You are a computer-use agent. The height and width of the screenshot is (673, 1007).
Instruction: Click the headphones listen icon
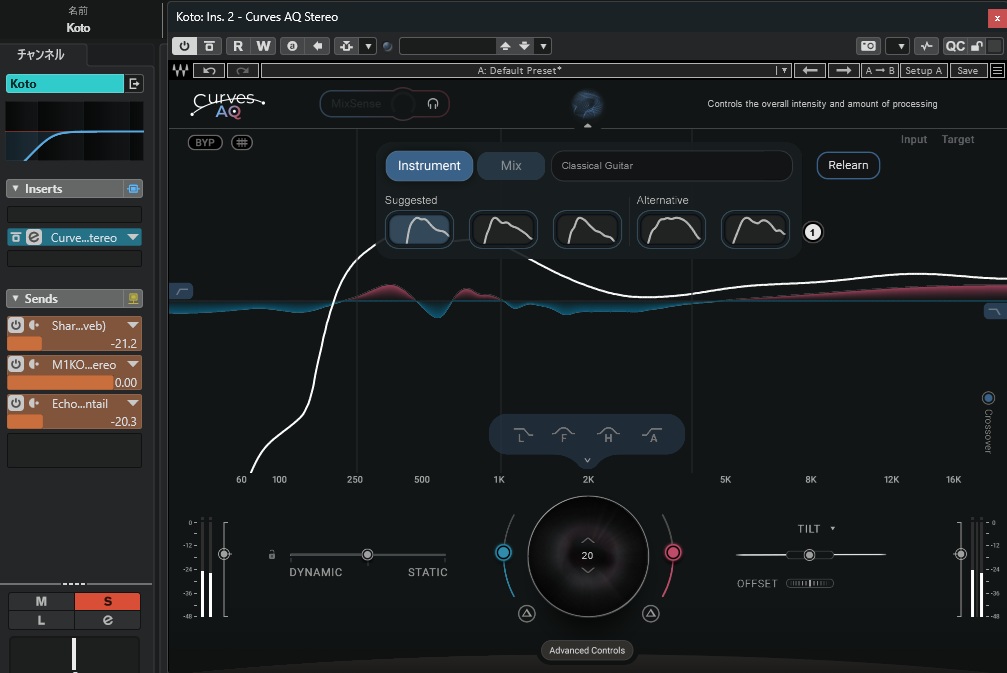[x=433, y=103]
